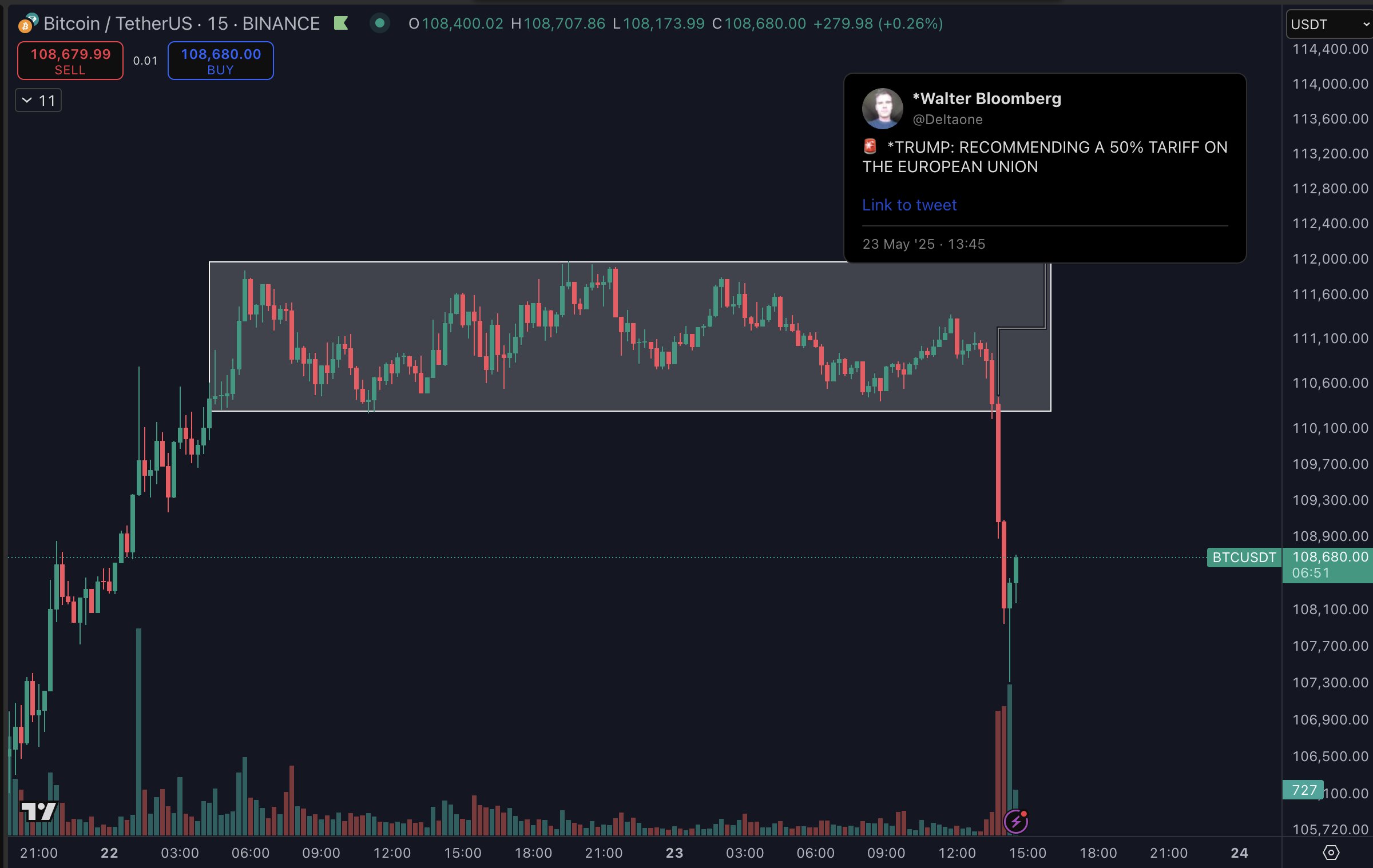Click Walter Bloomberg's profile avatar
1373x868 pixels.
click(x=882, y=108)
